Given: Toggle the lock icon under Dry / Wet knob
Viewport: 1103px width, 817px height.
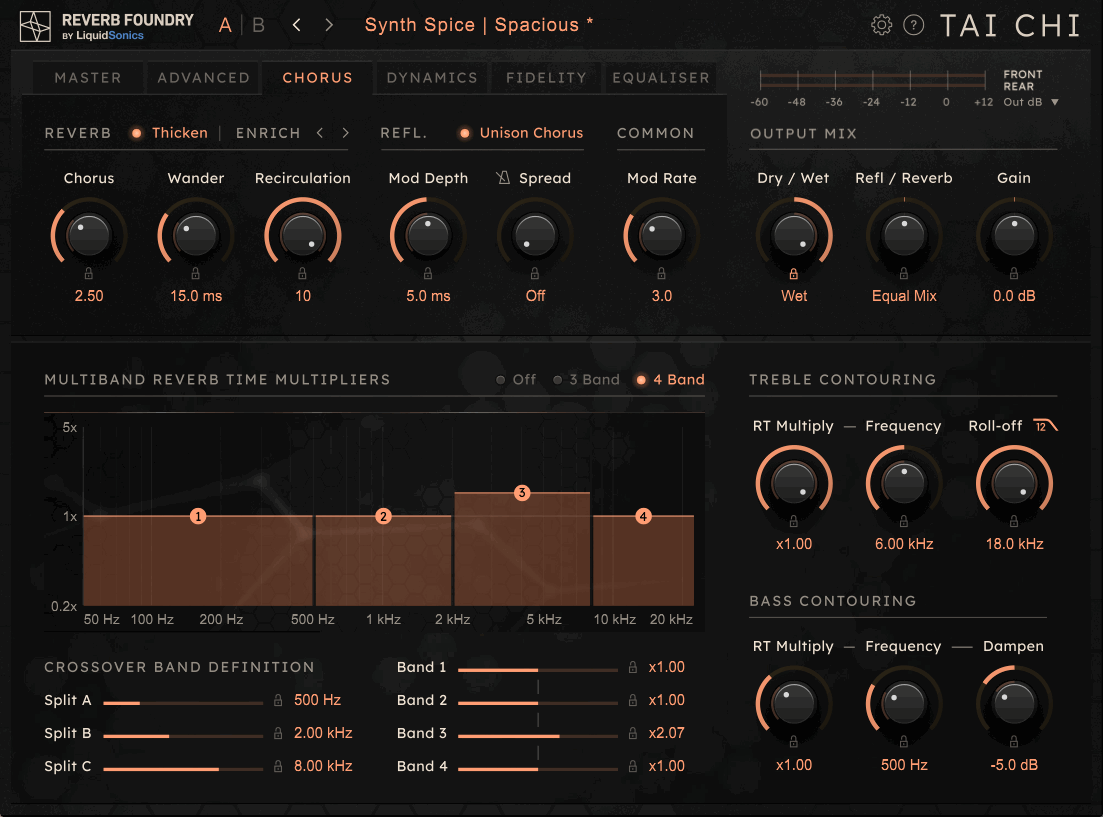Looking at the screenshot, I should click(x=794, y=273).
